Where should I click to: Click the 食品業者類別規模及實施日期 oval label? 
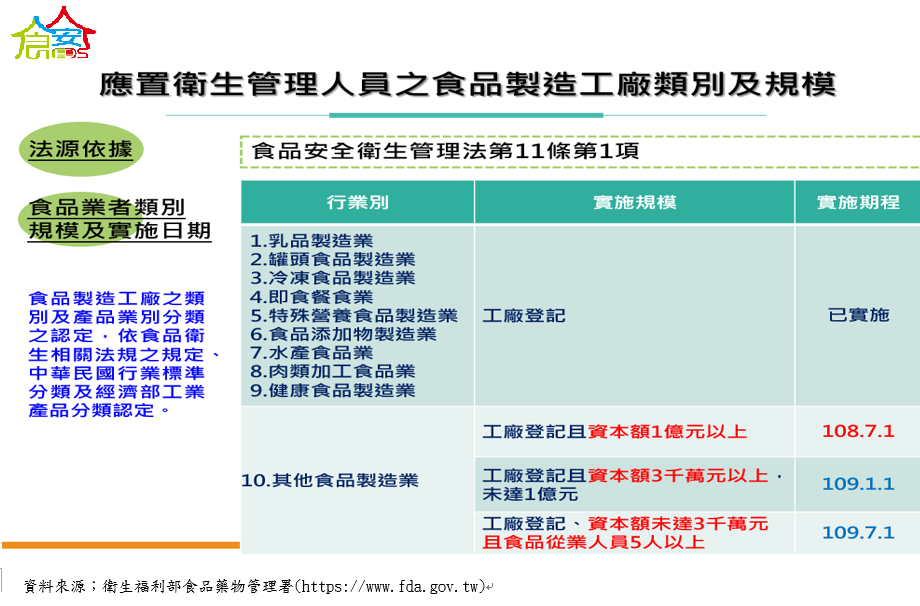(119, 219)
